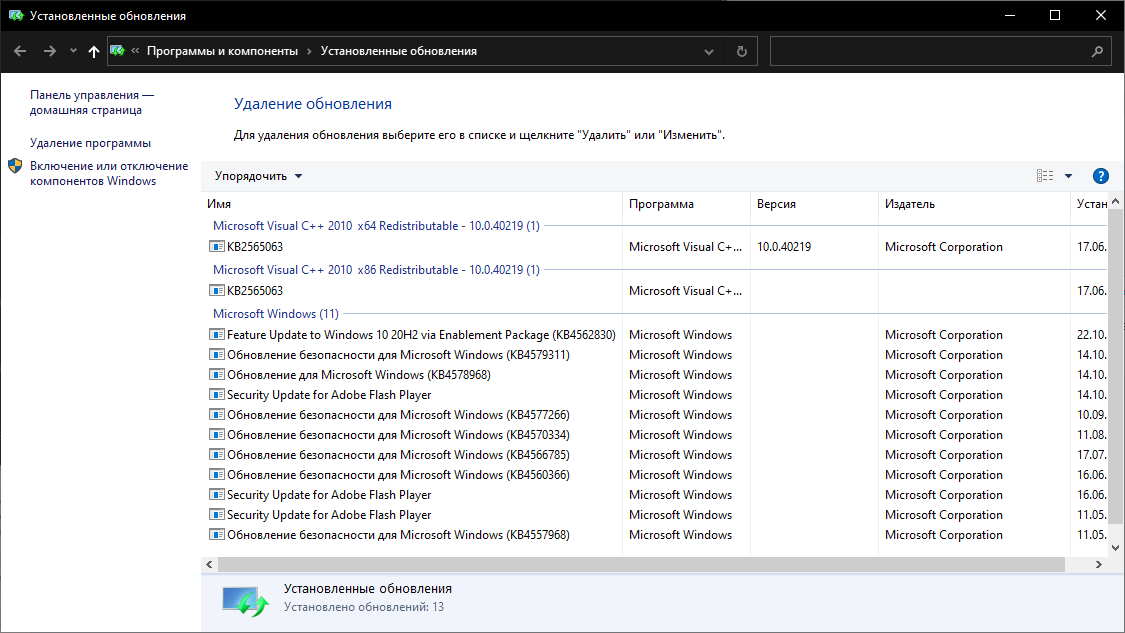Go up one folder level
Screen dimensions: 1125x633
[94, 51]
